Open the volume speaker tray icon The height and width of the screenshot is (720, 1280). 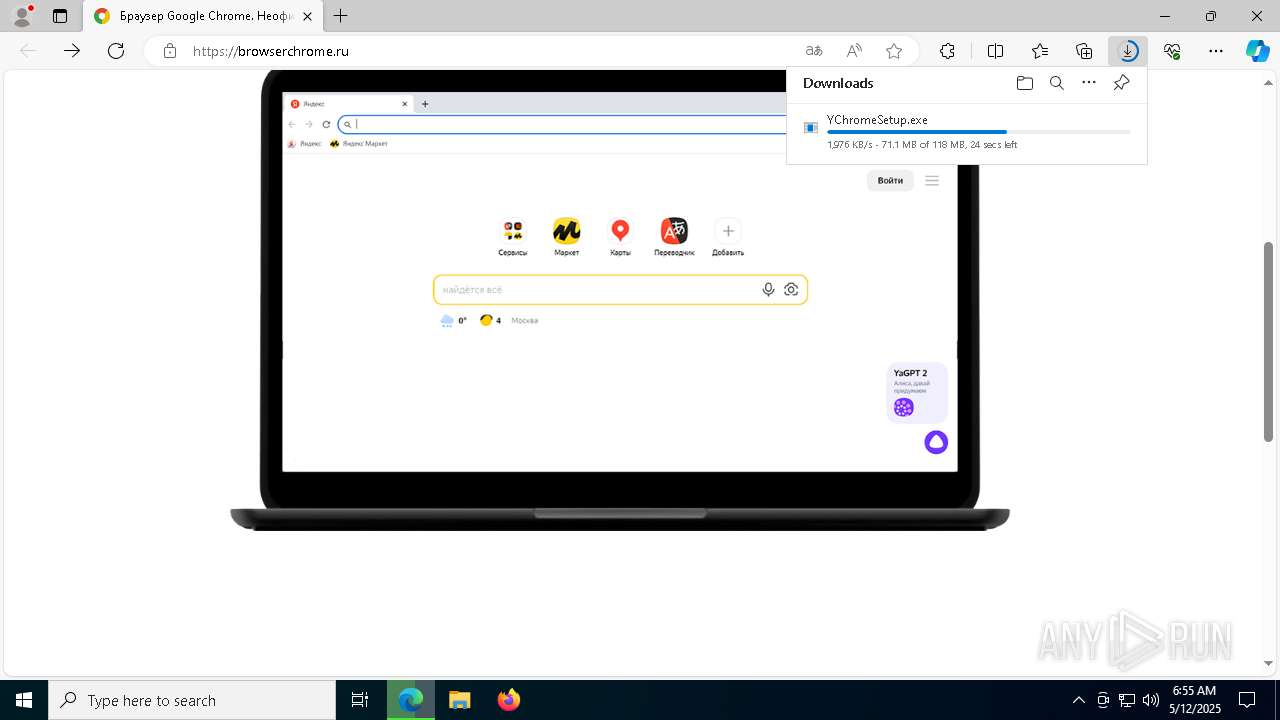tap(1151, 700)
